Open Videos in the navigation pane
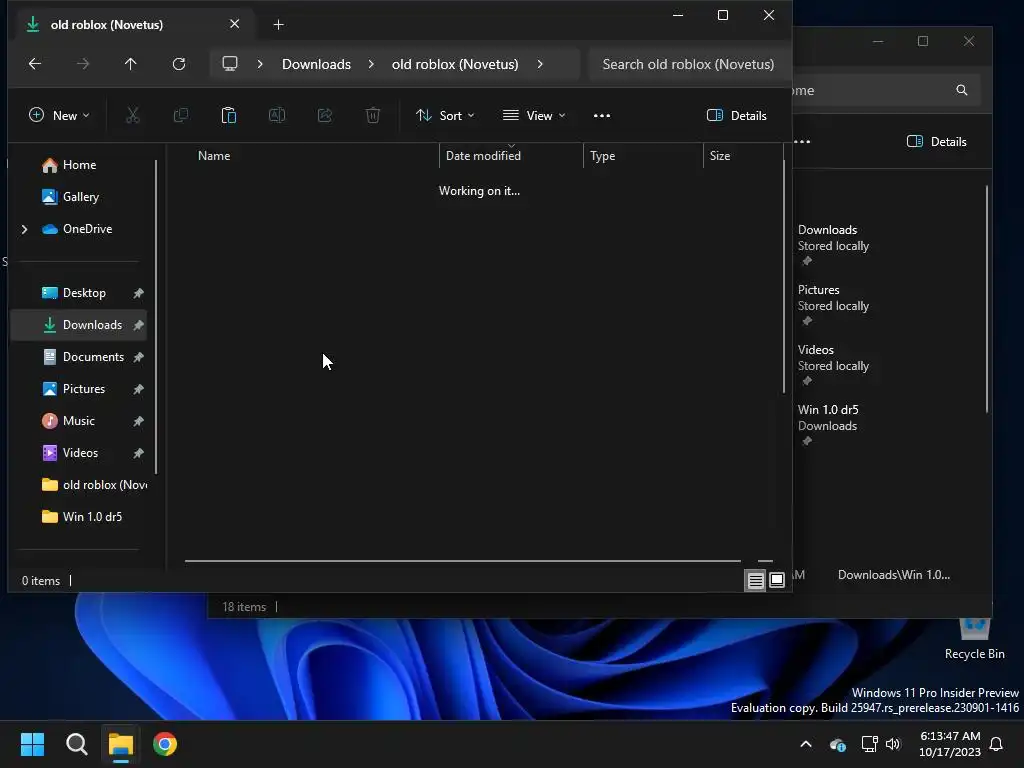Image resolution: width=1024 pixels, height=768 pixels. pyautogui.click(x=78, y=453)
